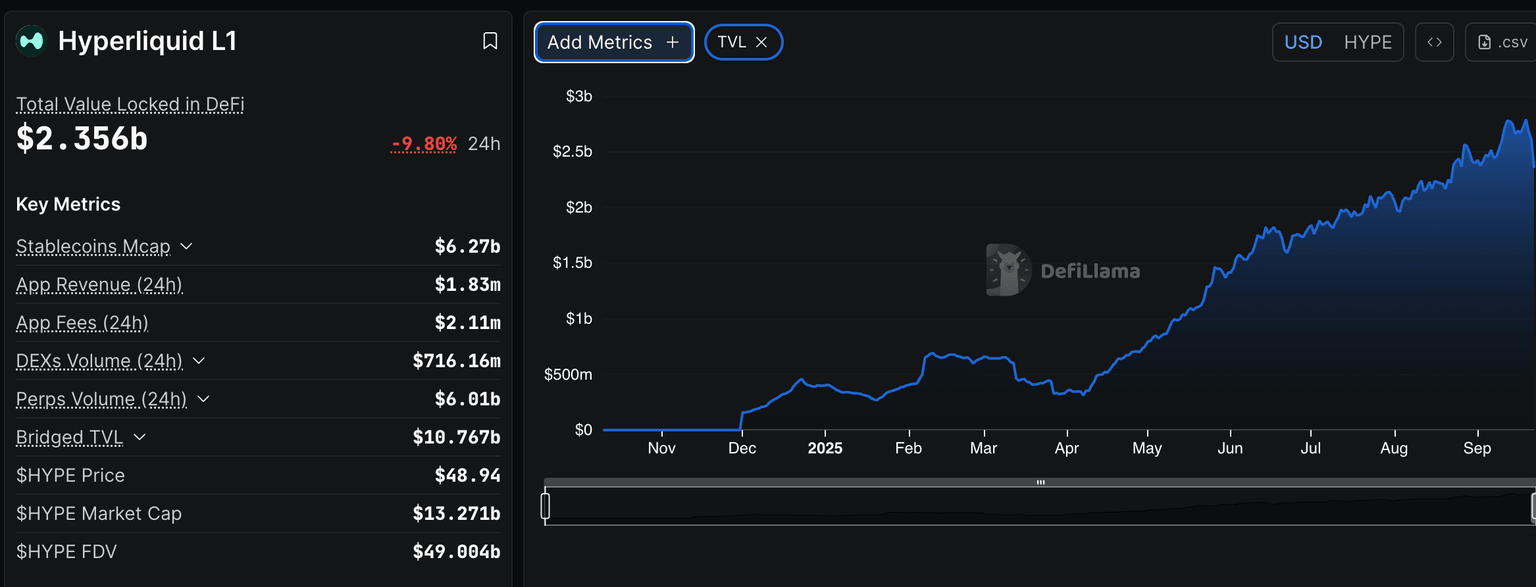
Task: Toggle the TVL metric chip
Action: (x=732, y=42)
